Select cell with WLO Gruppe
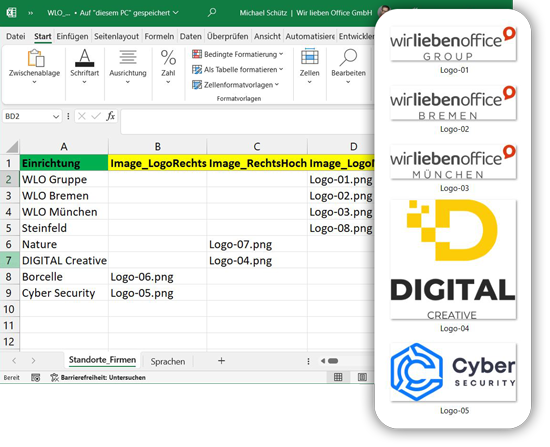 pos(64,180)
